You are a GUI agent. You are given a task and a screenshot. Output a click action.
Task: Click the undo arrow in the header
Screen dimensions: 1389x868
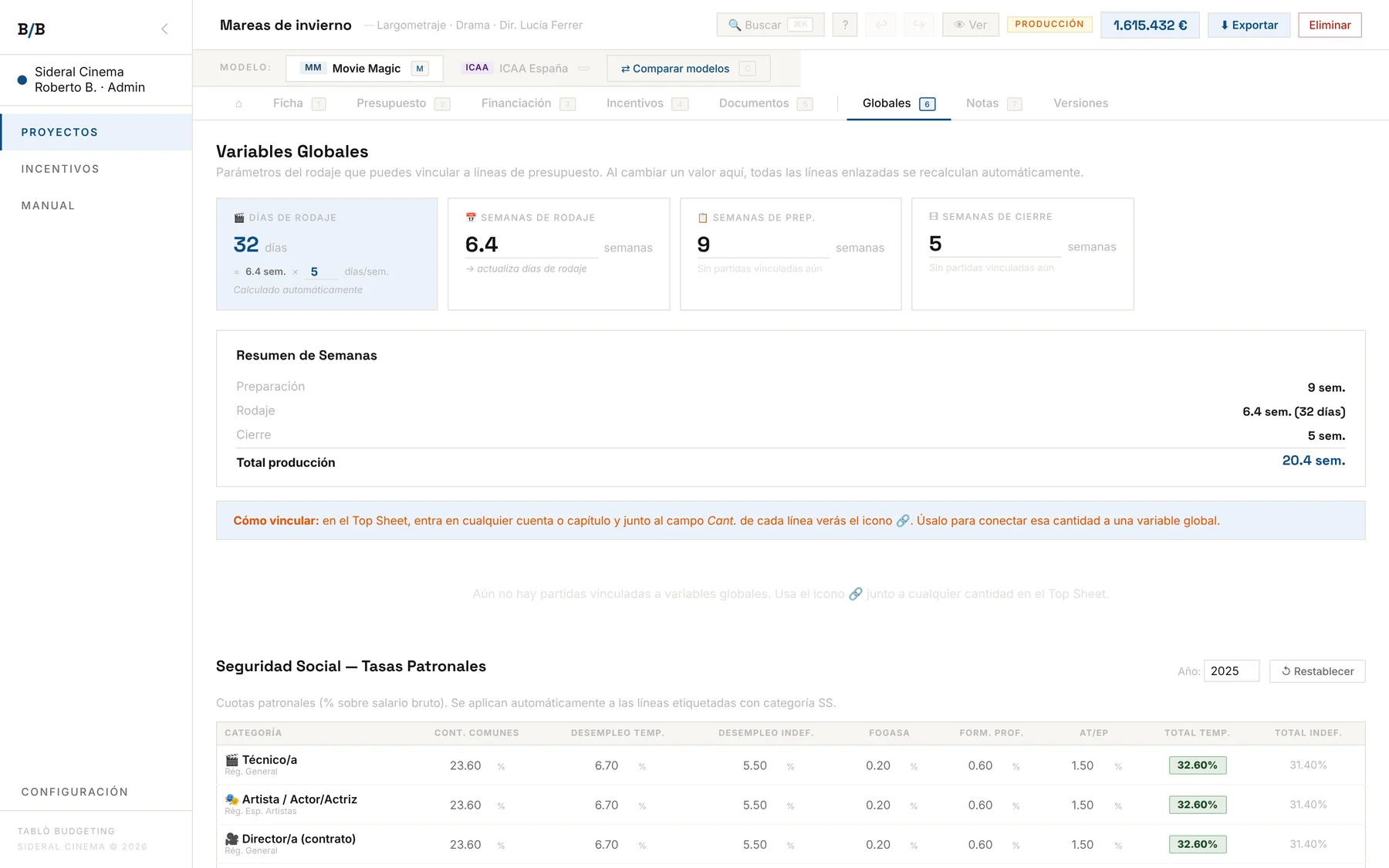click(x=881, y=25)
